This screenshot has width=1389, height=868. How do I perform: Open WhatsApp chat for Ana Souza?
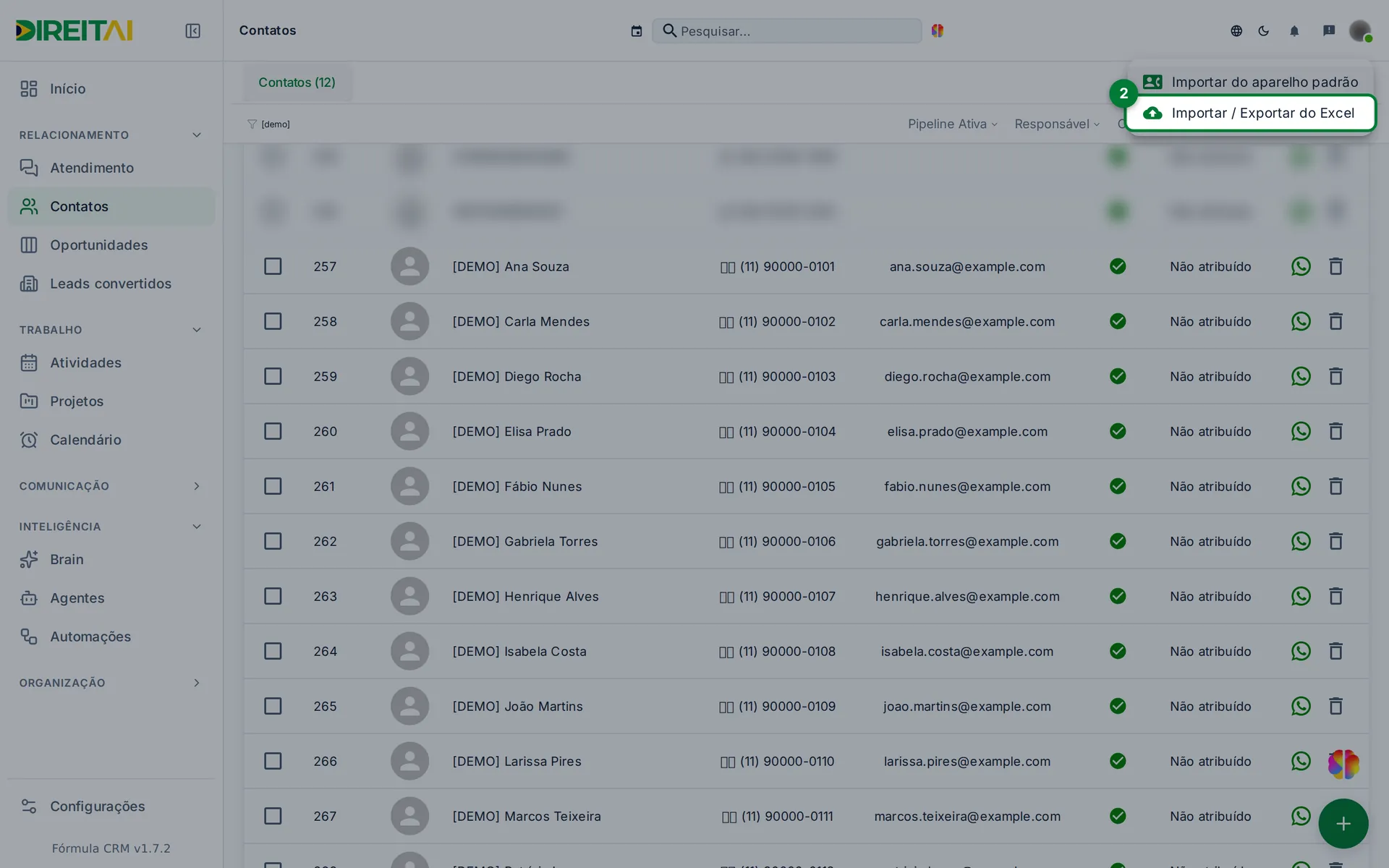(x=1301, y=266)
